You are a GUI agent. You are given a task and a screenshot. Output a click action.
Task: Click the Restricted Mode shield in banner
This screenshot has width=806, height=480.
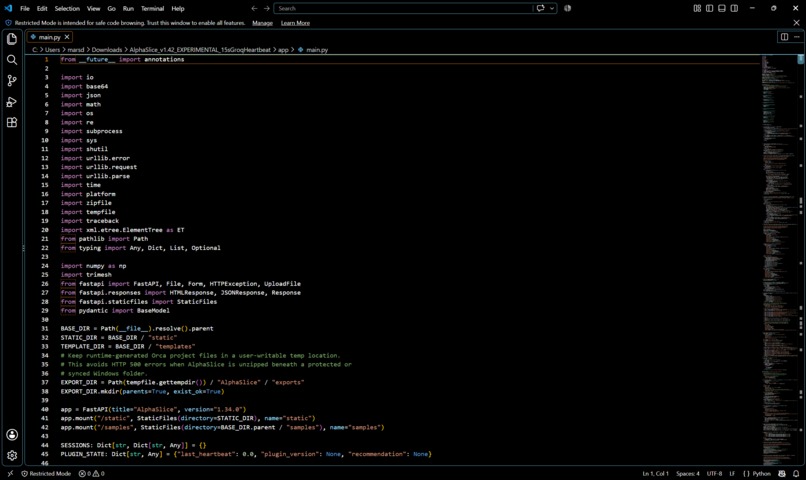pyautogui.click(x=8, y=23)
